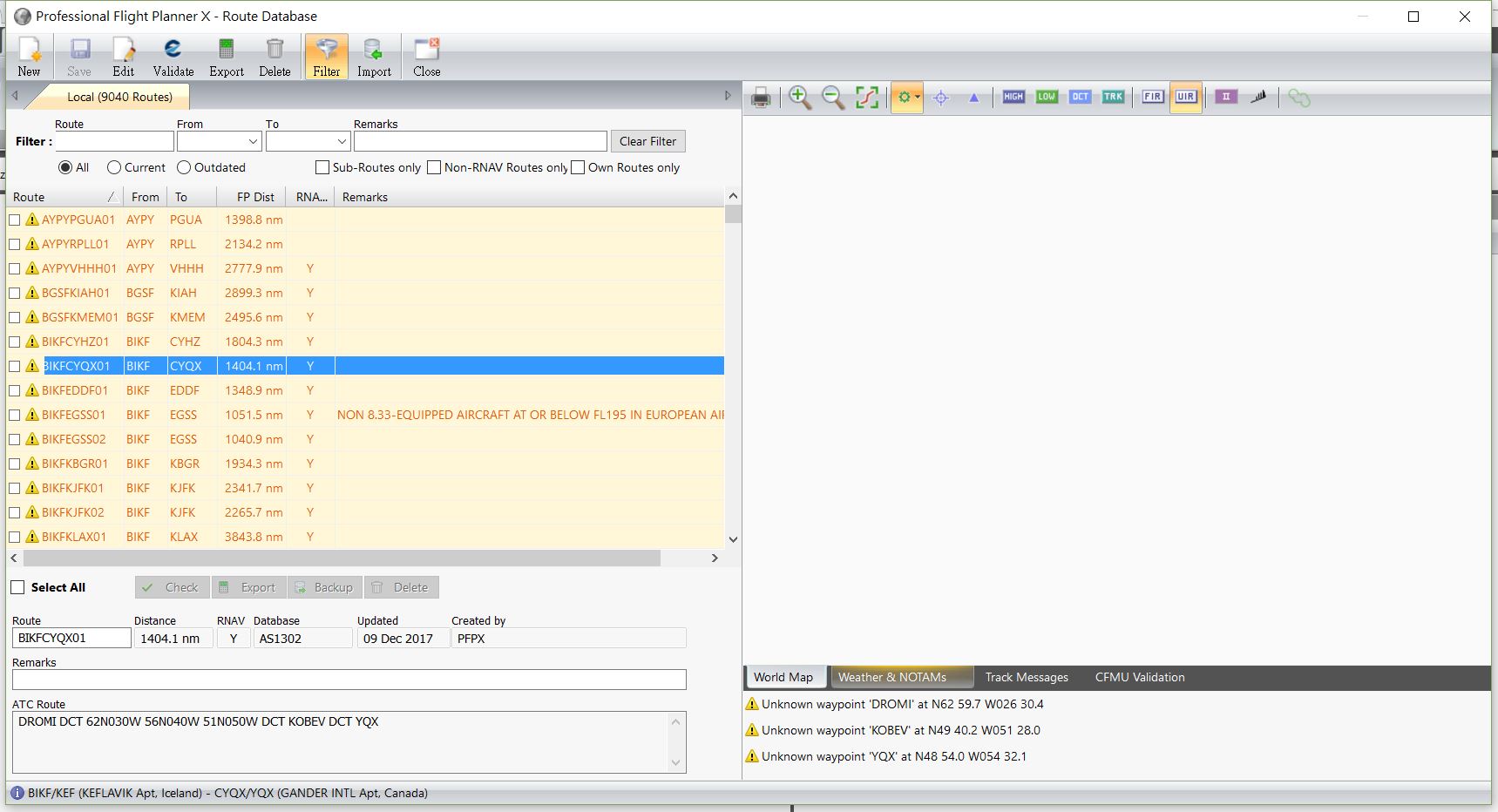This screenshot has width=1498, height=812.
Task: Enable Non-RNAV Routes only checkbox
Action: [x=434, y=167]
